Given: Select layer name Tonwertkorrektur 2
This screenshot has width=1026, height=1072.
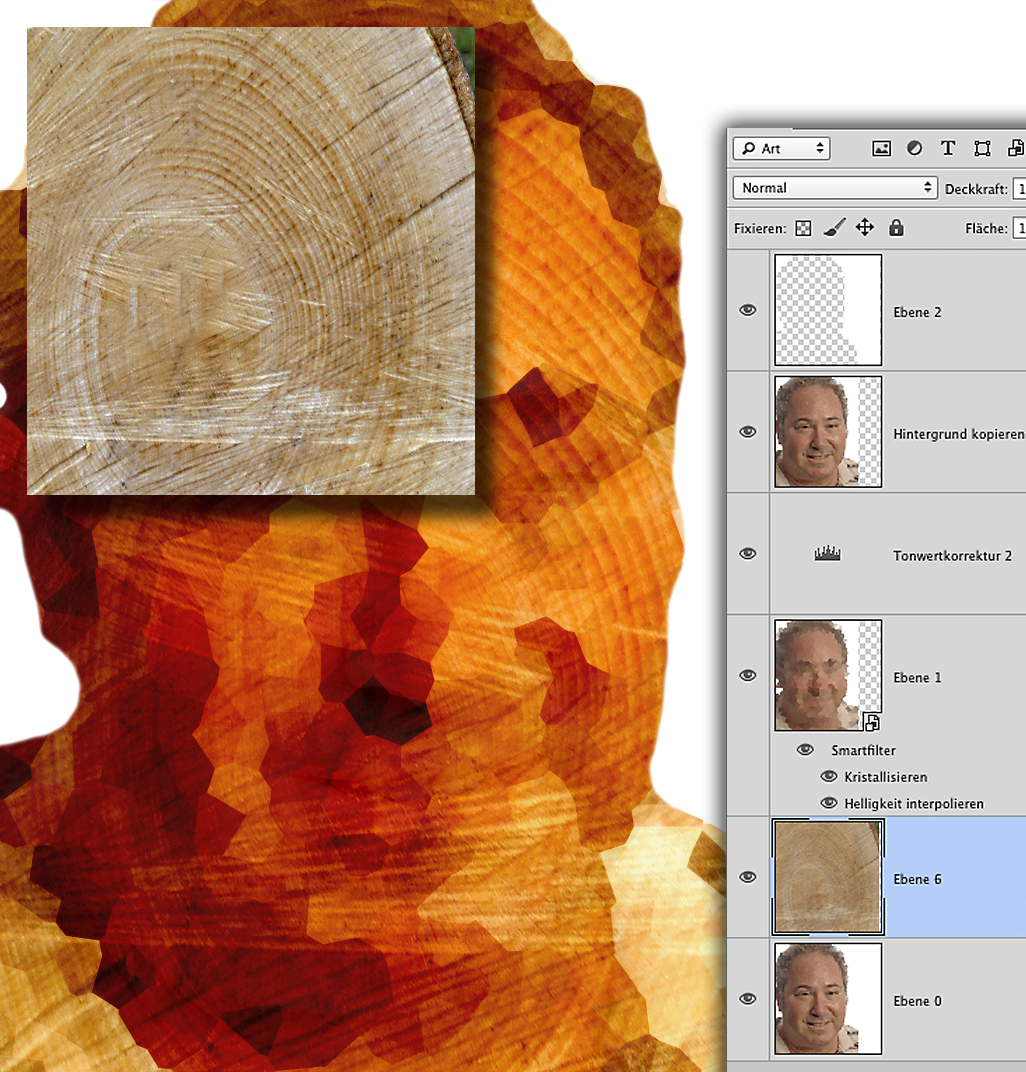Looking at the screenshot, I should click(952, 556).
